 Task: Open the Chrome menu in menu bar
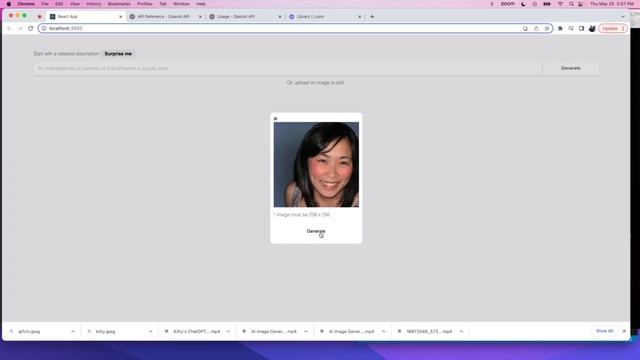[x=26, y=4]
